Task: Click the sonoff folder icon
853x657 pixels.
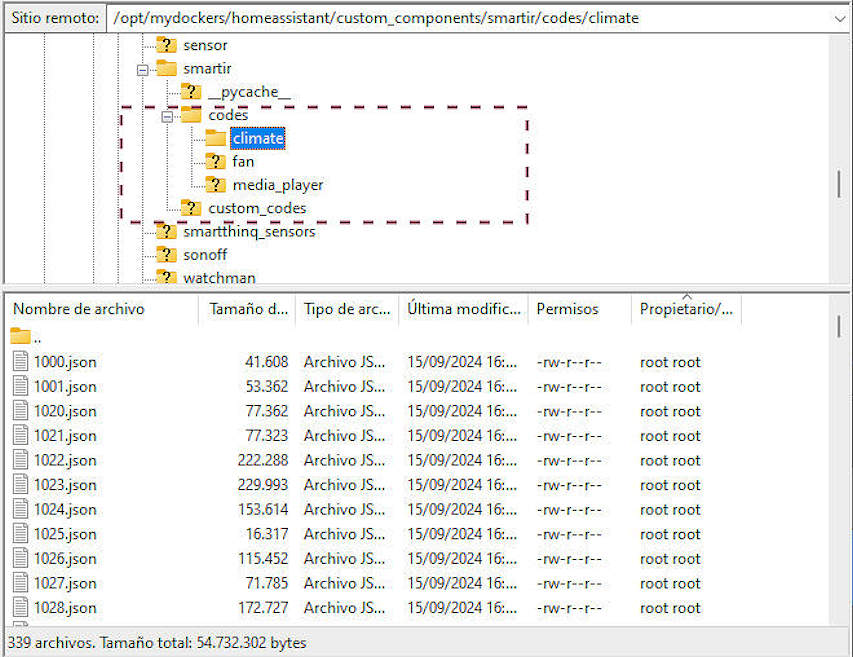Action: tap(166, 255)
